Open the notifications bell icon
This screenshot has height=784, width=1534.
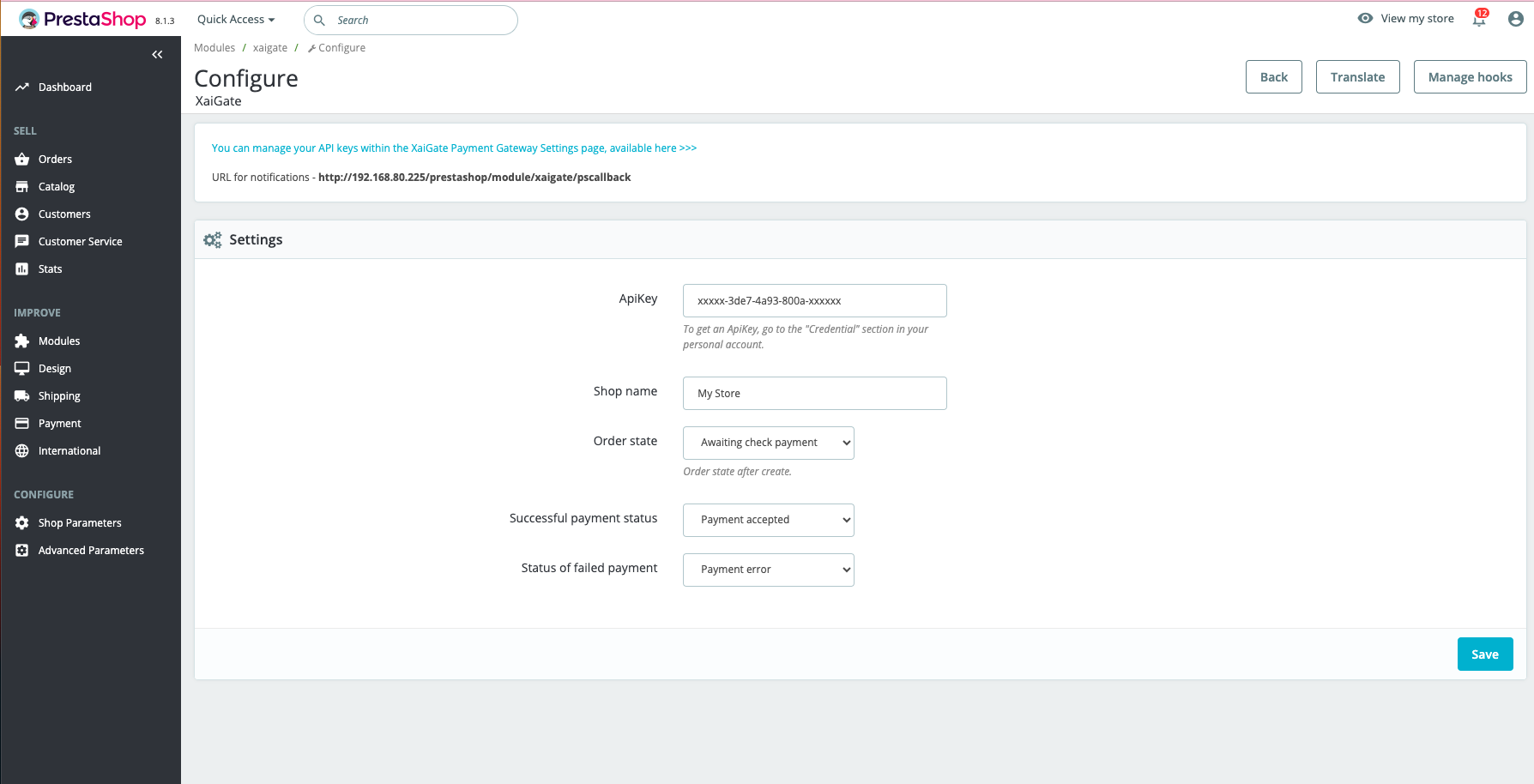click(1477, 19)
